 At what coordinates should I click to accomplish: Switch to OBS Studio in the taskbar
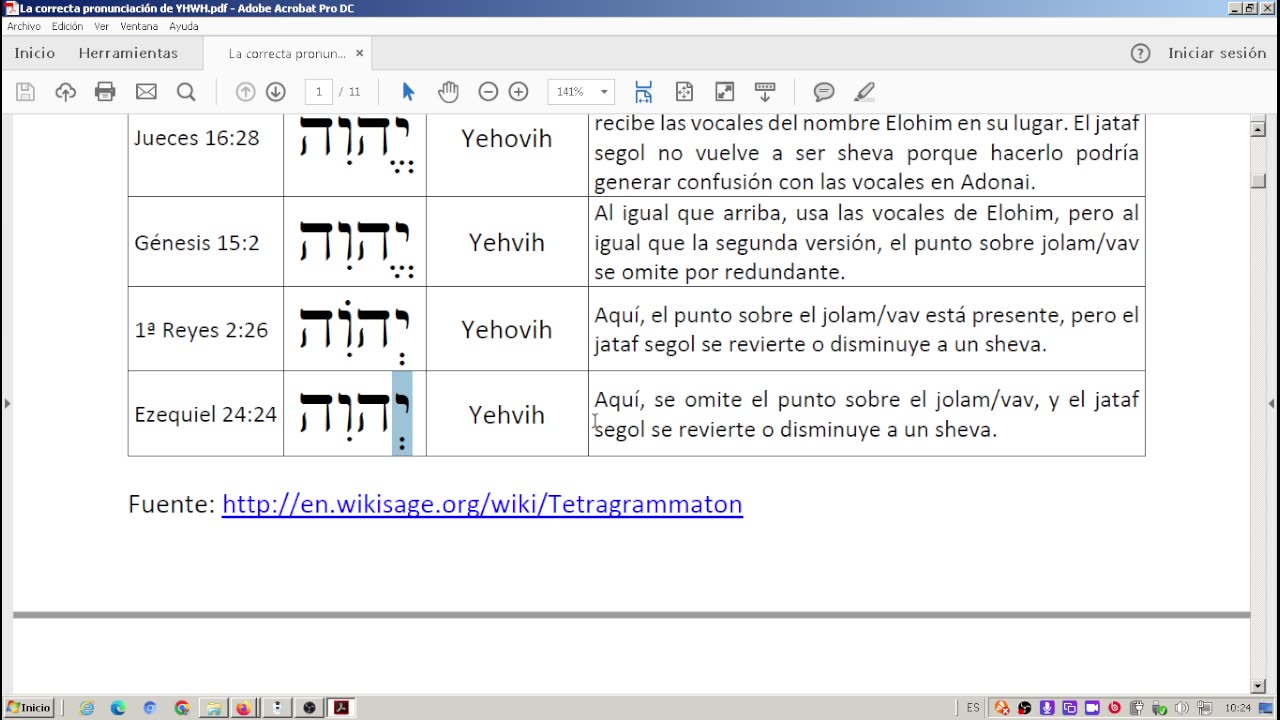[309, 708]
